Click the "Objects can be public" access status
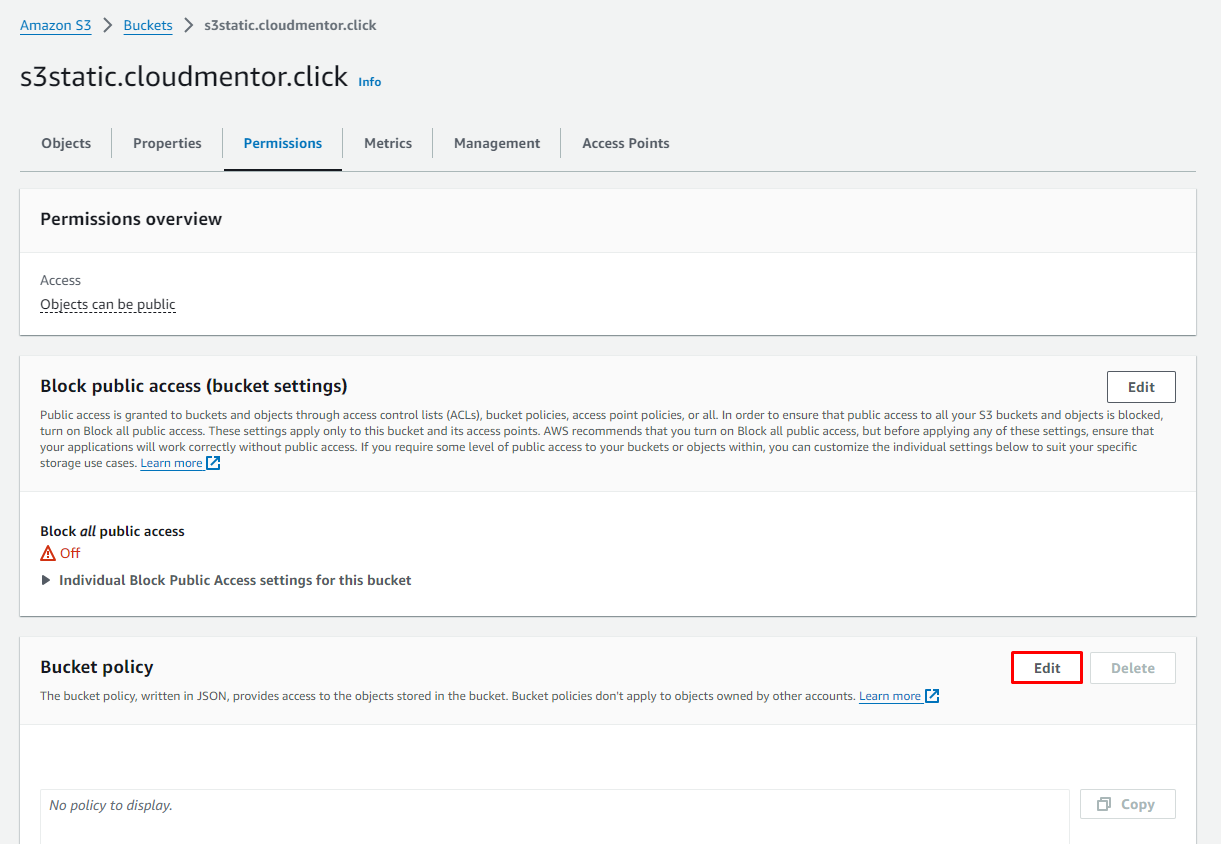This screenshot has width=1221, height=844. [x=108, y=304]
